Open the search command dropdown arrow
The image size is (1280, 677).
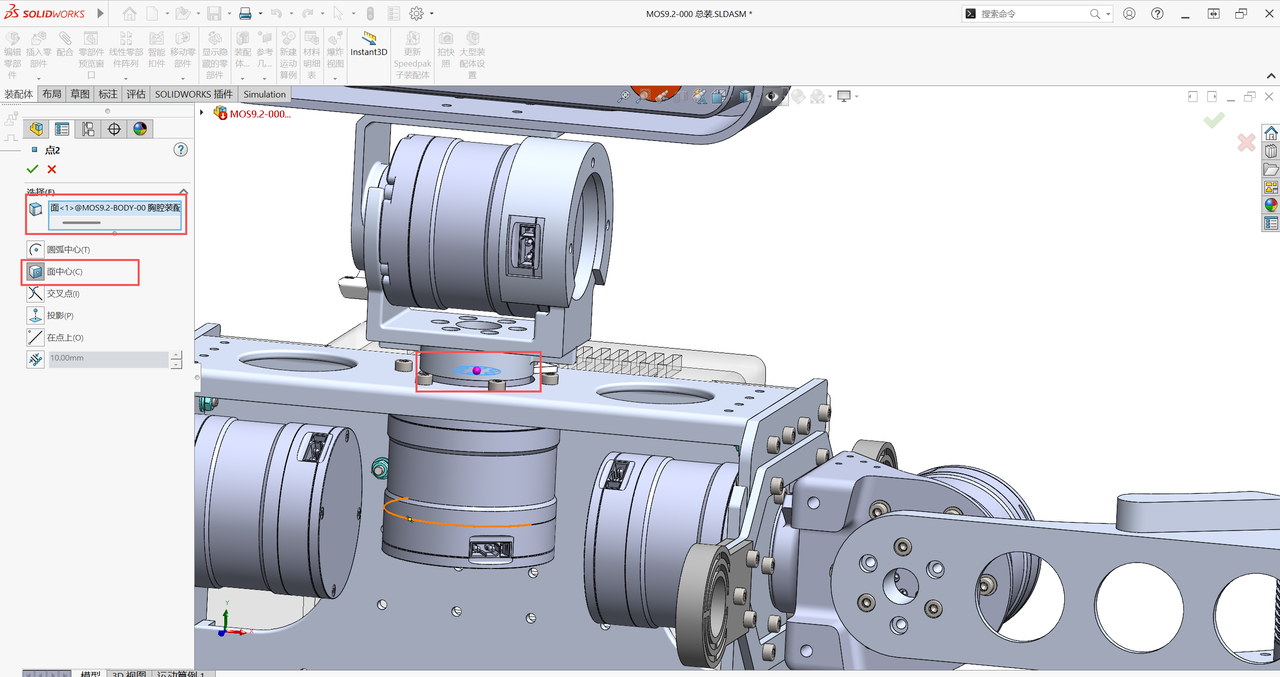1108,14
